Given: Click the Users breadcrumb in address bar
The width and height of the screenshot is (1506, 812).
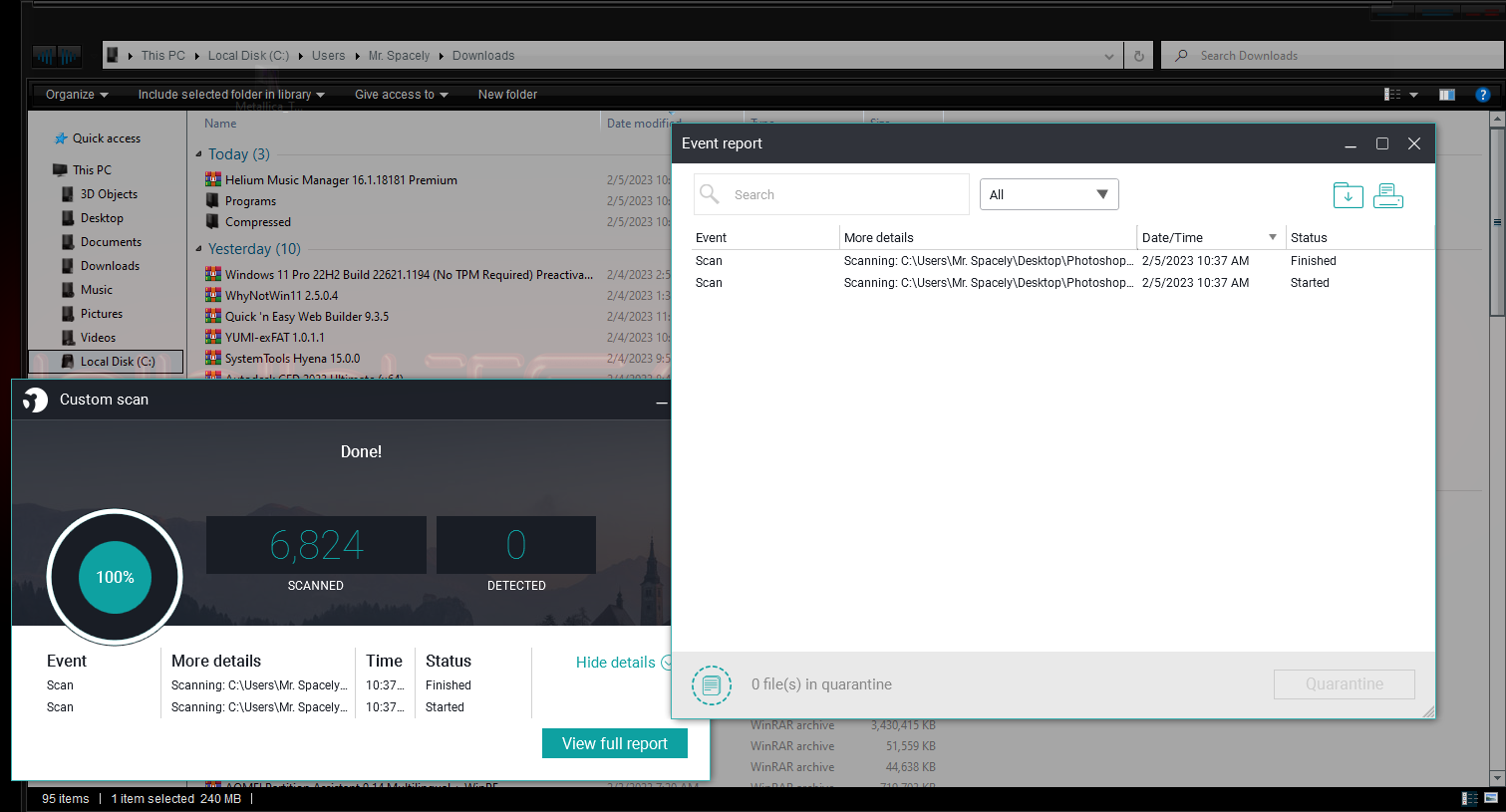Looking at the screenshot, I should [328, 56].
